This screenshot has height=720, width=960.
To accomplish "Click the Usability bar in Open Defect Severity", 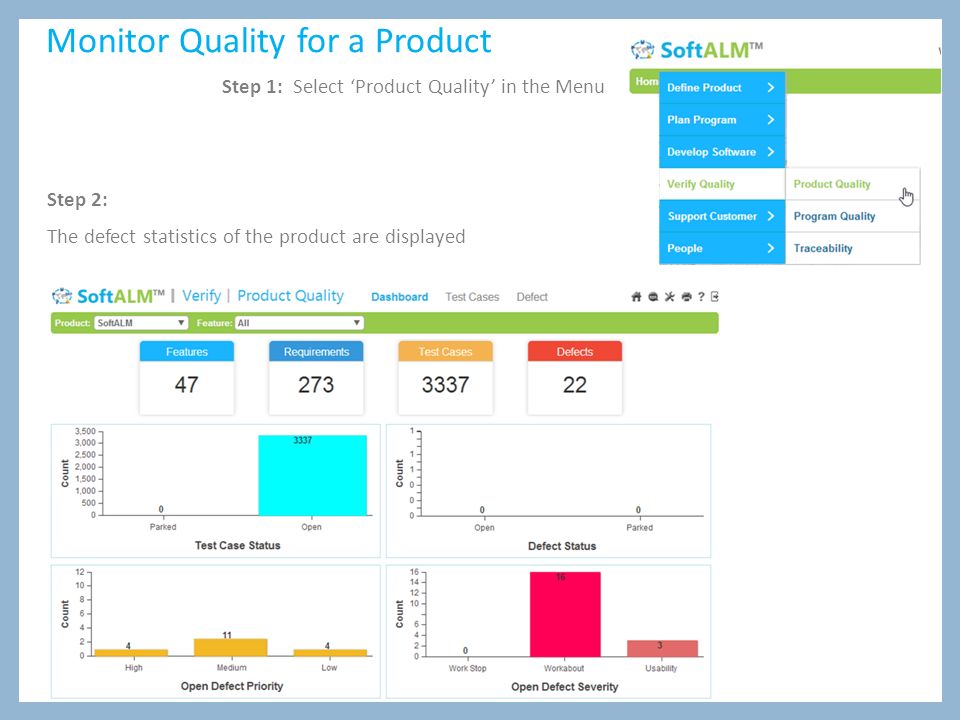I will point(662,648).
